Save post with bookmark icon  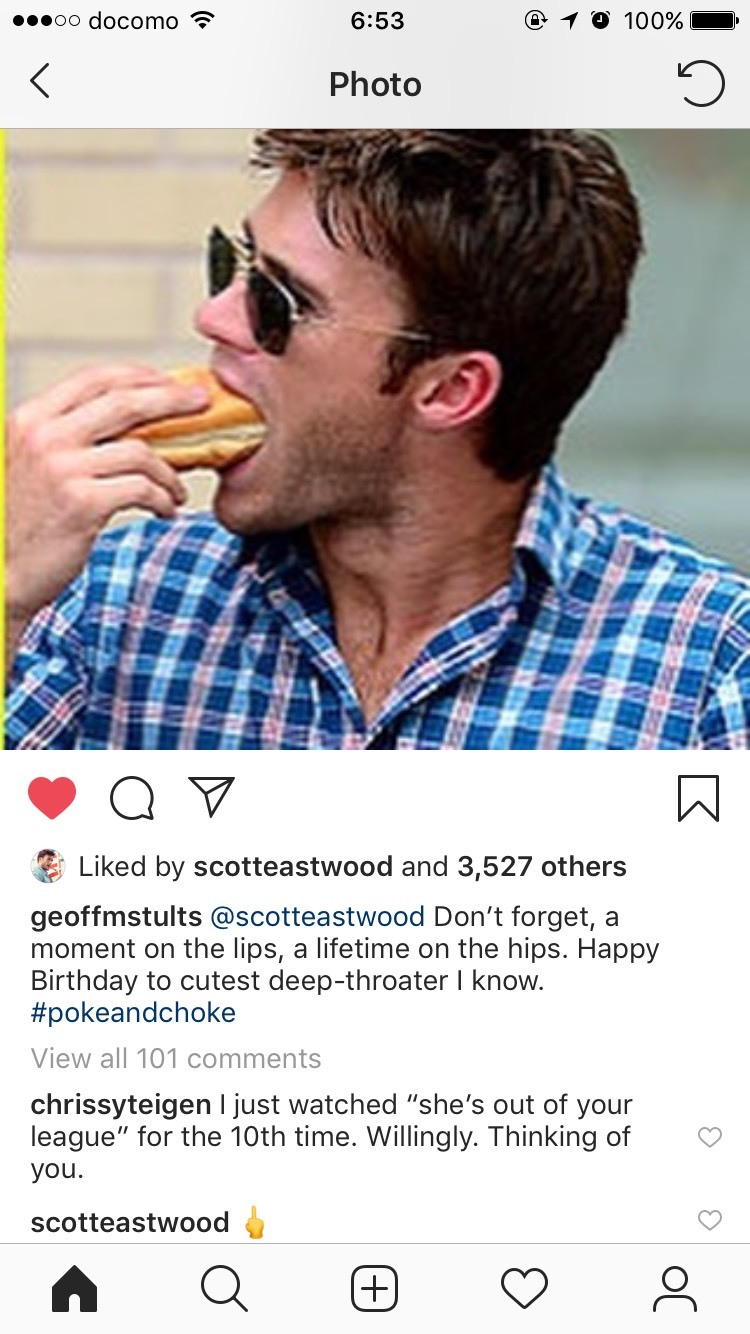[698, 798]
